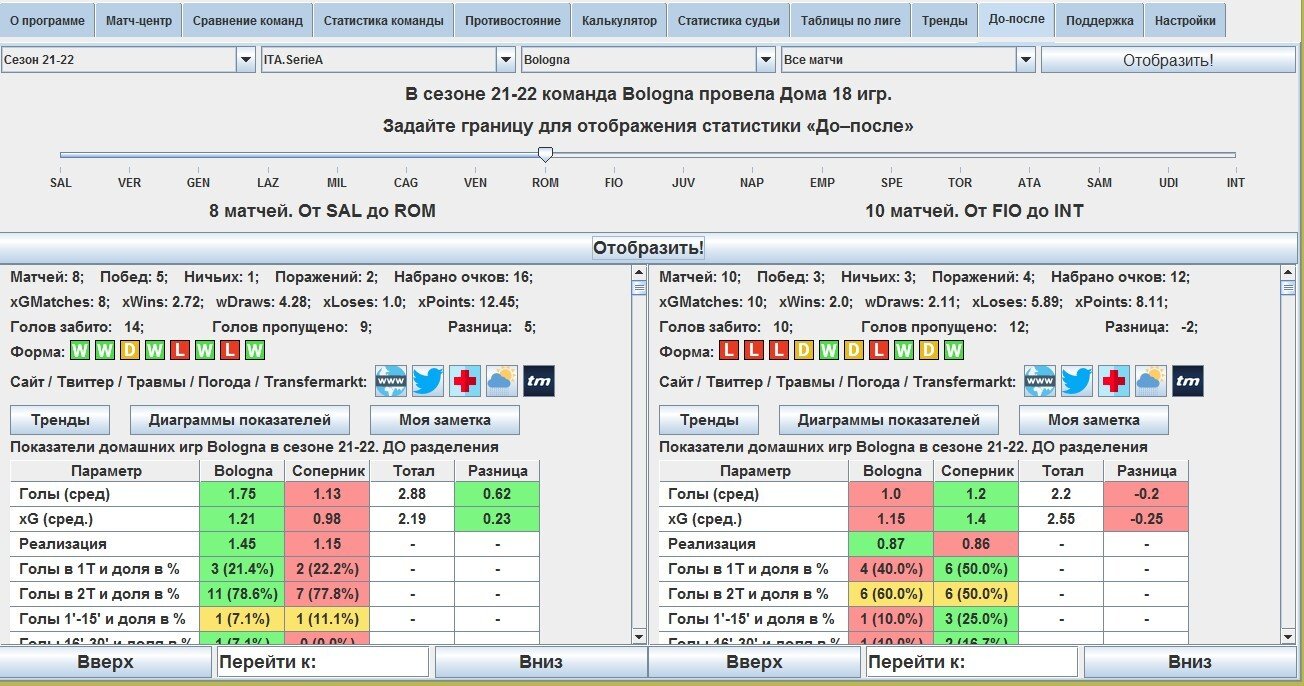Click the Twitter bird icon in left panel
Viewport: 1304px width, 686px height.
428,381
